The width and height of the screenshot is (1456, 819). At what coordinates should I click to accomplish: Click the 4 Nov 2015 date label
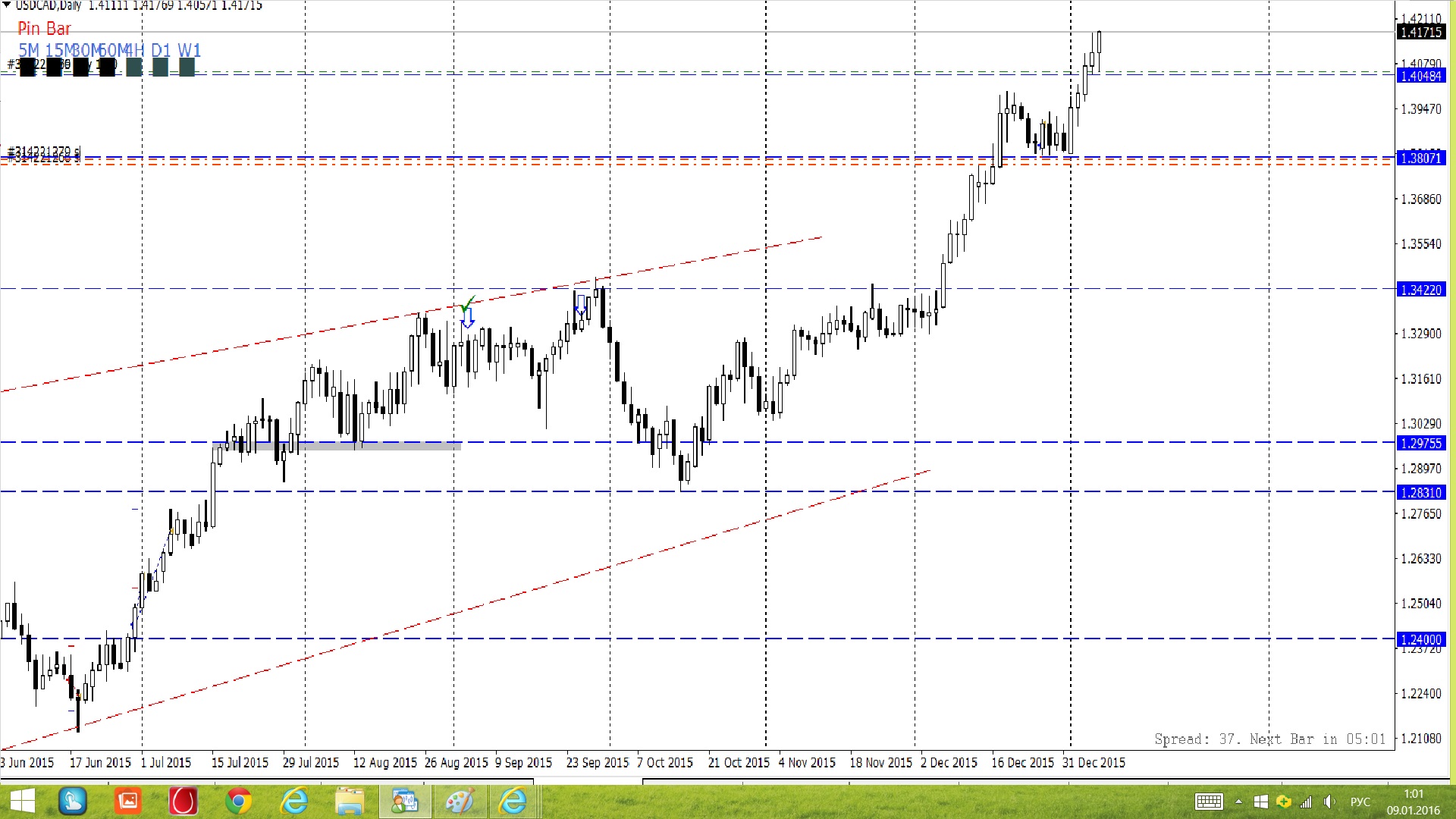click(x=807, y=762)
